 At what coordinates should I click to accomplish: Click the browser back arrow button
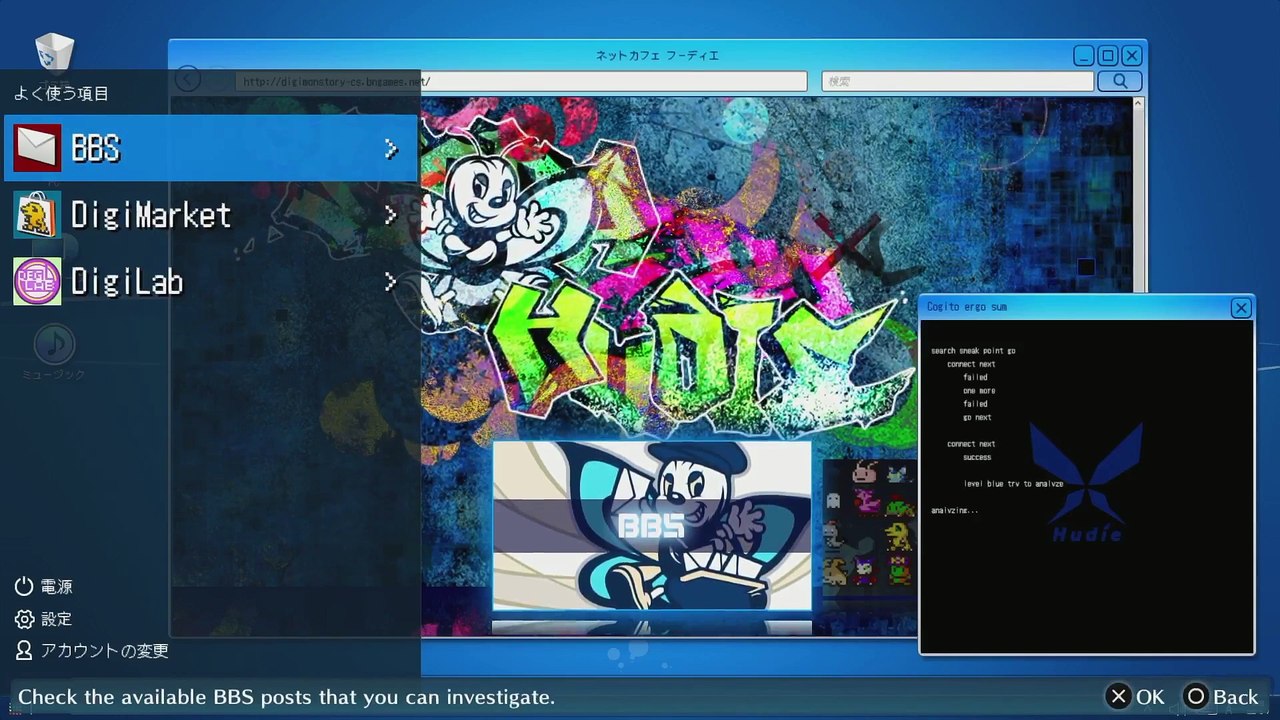188,79
